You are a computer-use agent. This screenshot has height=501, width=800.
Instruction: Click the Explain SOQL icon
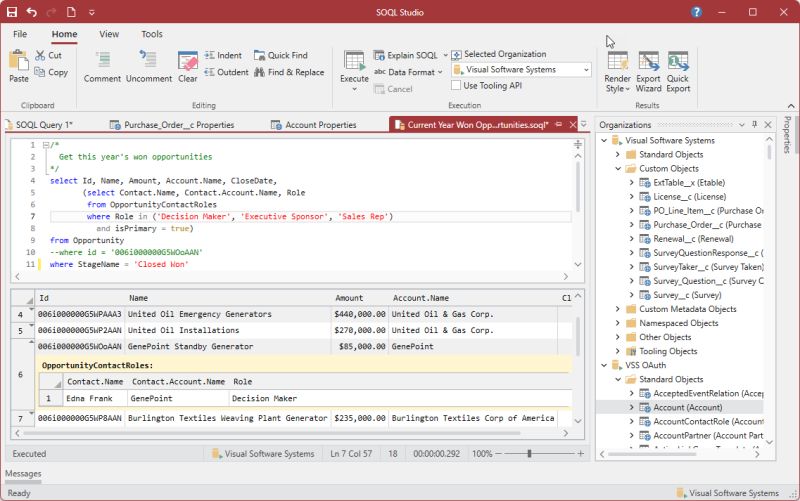[379, 55]
